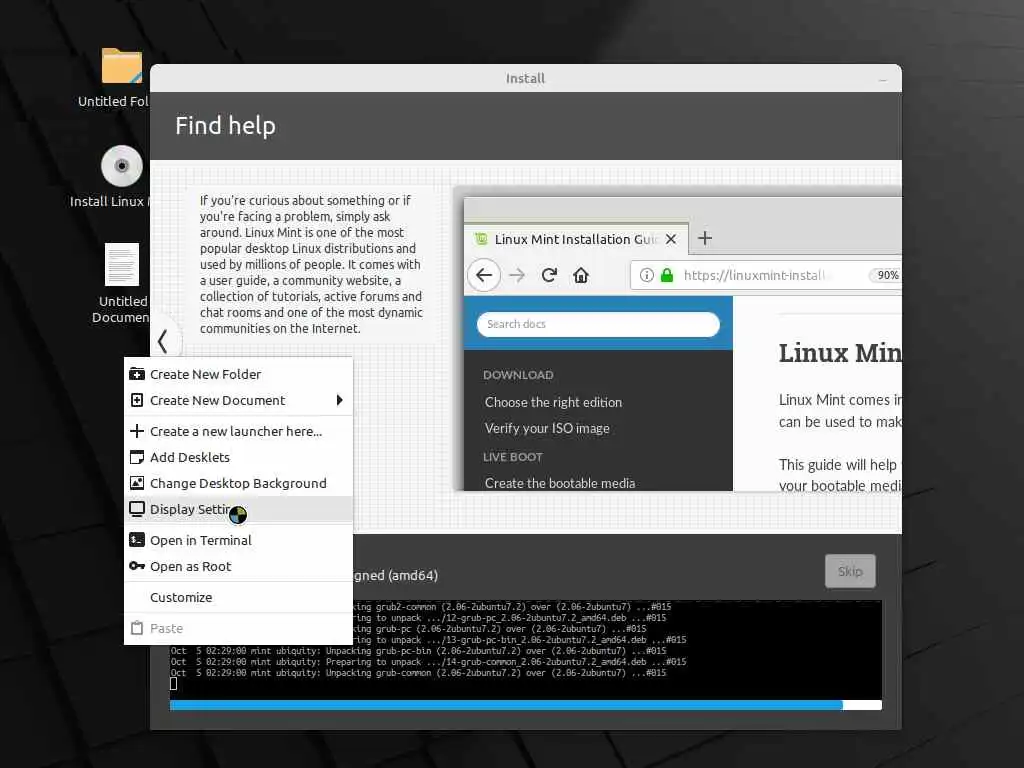Click the Paste menu entry
The width and height of the screenshot is (1024, 768).
click(238, 628)
